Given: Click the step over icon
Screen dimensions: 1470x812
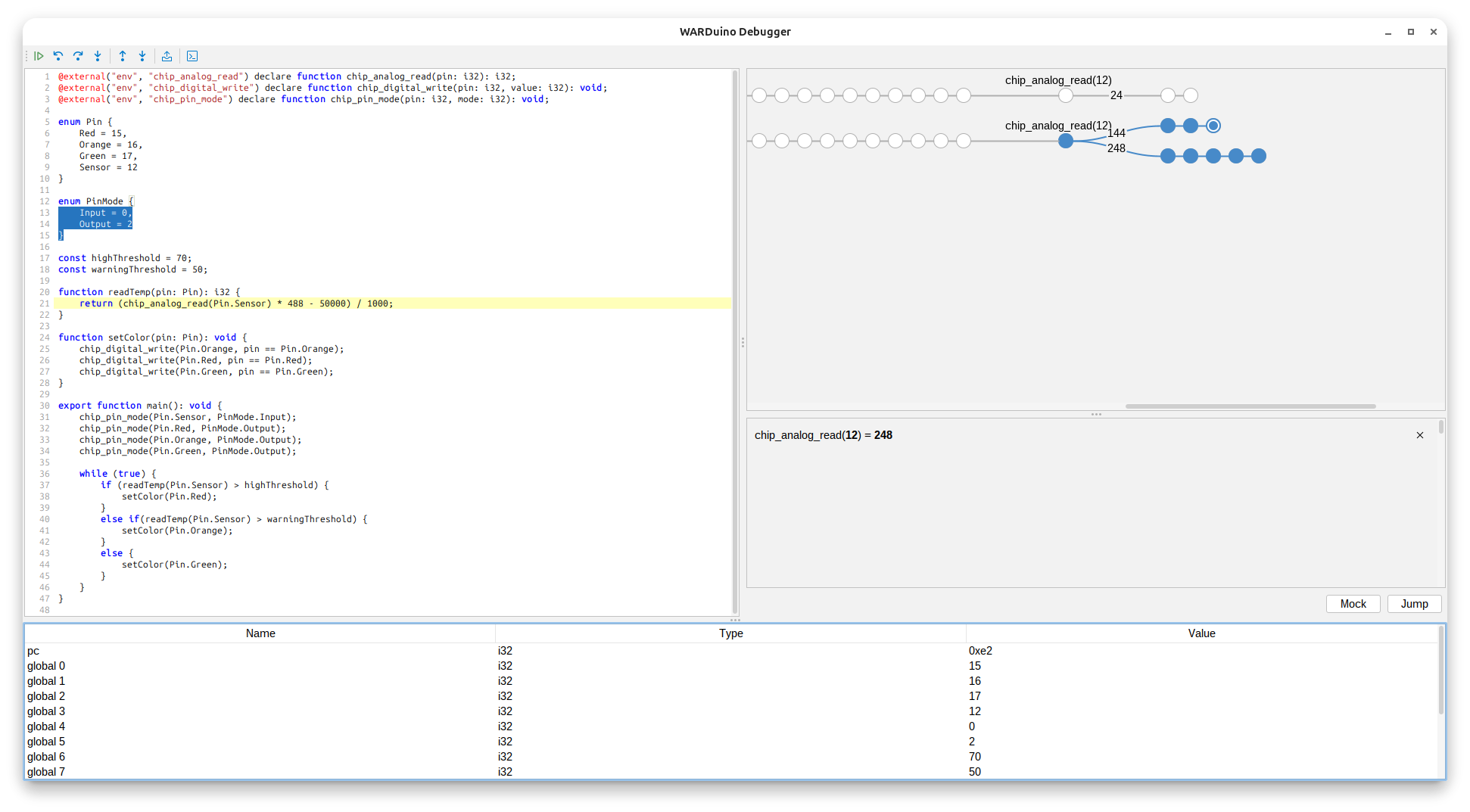Looking at the screenshot, I should click(x=78, y=56).
